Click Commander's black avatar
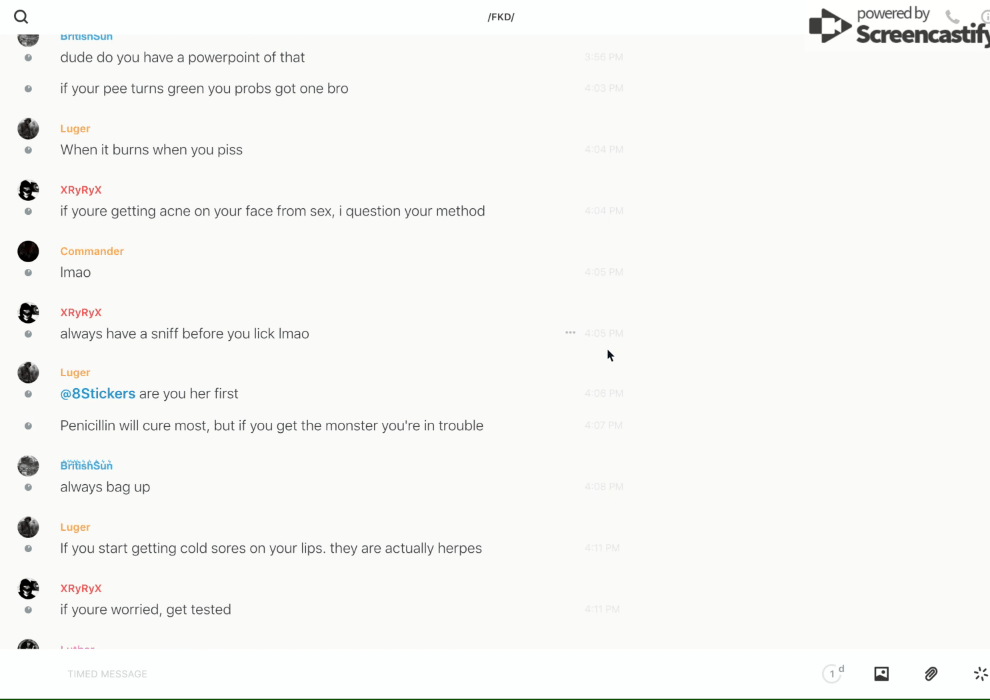This screenshot has height=700, width=990. pos(28,251)
